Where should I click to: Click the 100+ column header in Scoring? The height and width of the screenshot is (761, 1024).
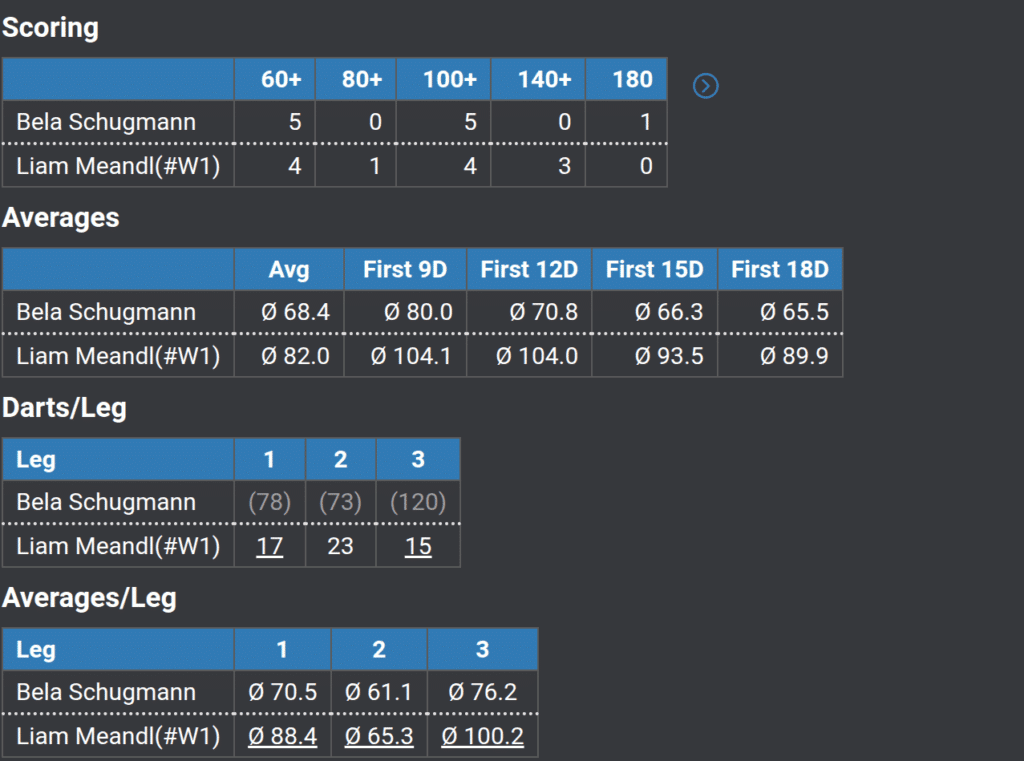[450, 80]
